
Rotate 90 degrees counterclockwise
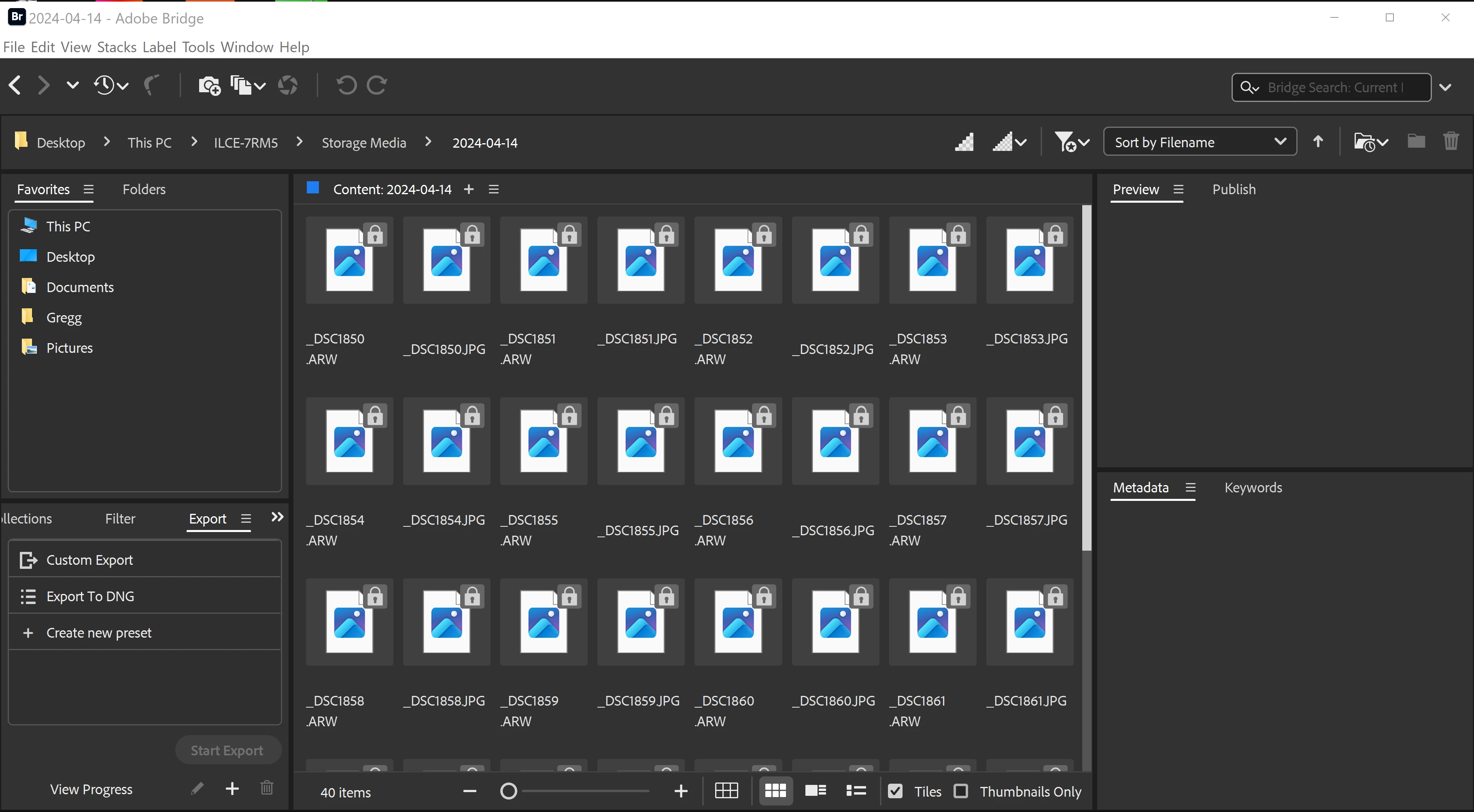(346, 86)
